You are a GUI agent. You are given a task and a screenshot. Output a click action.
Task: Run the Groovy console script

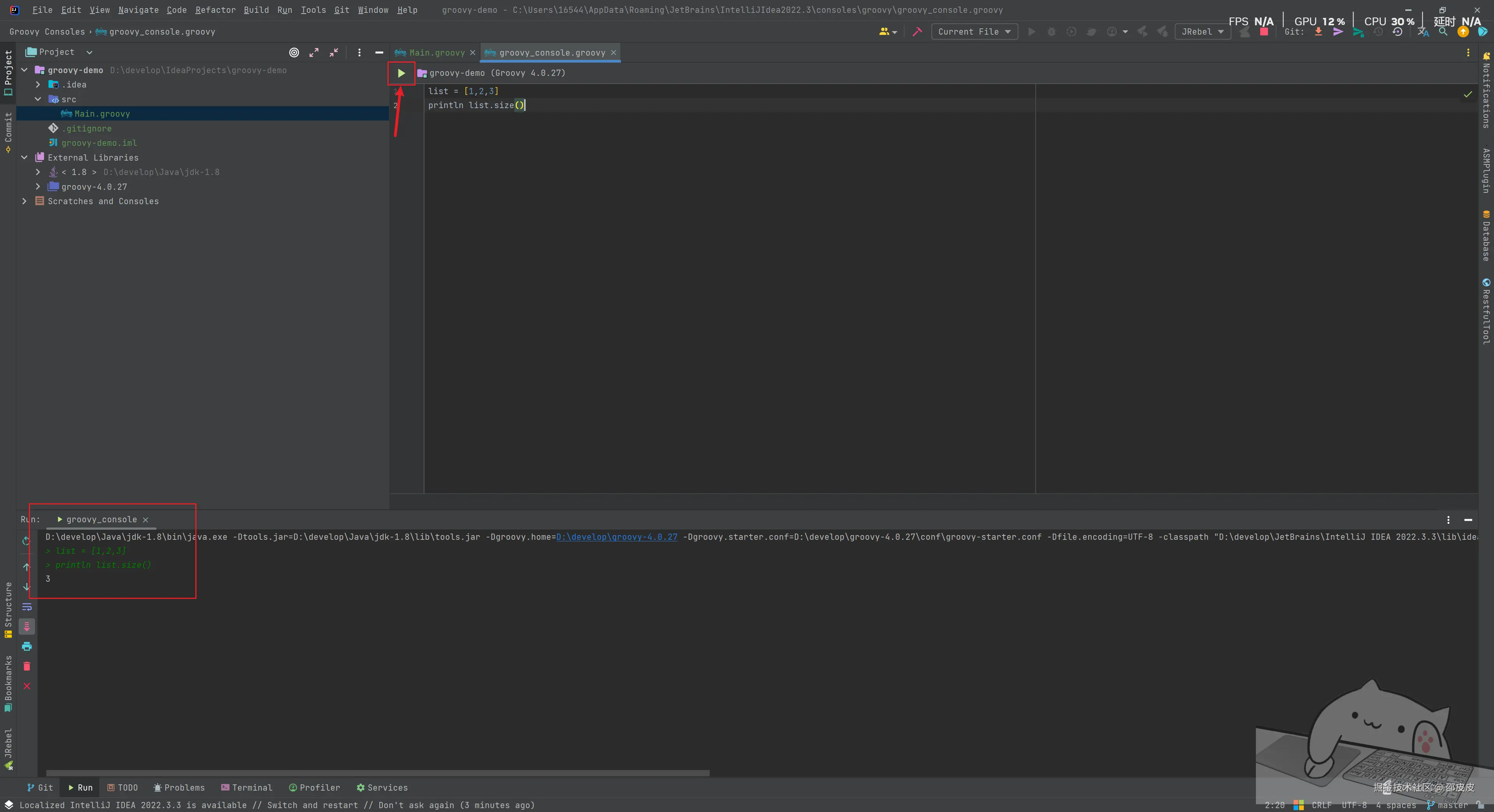pos(401,73)
